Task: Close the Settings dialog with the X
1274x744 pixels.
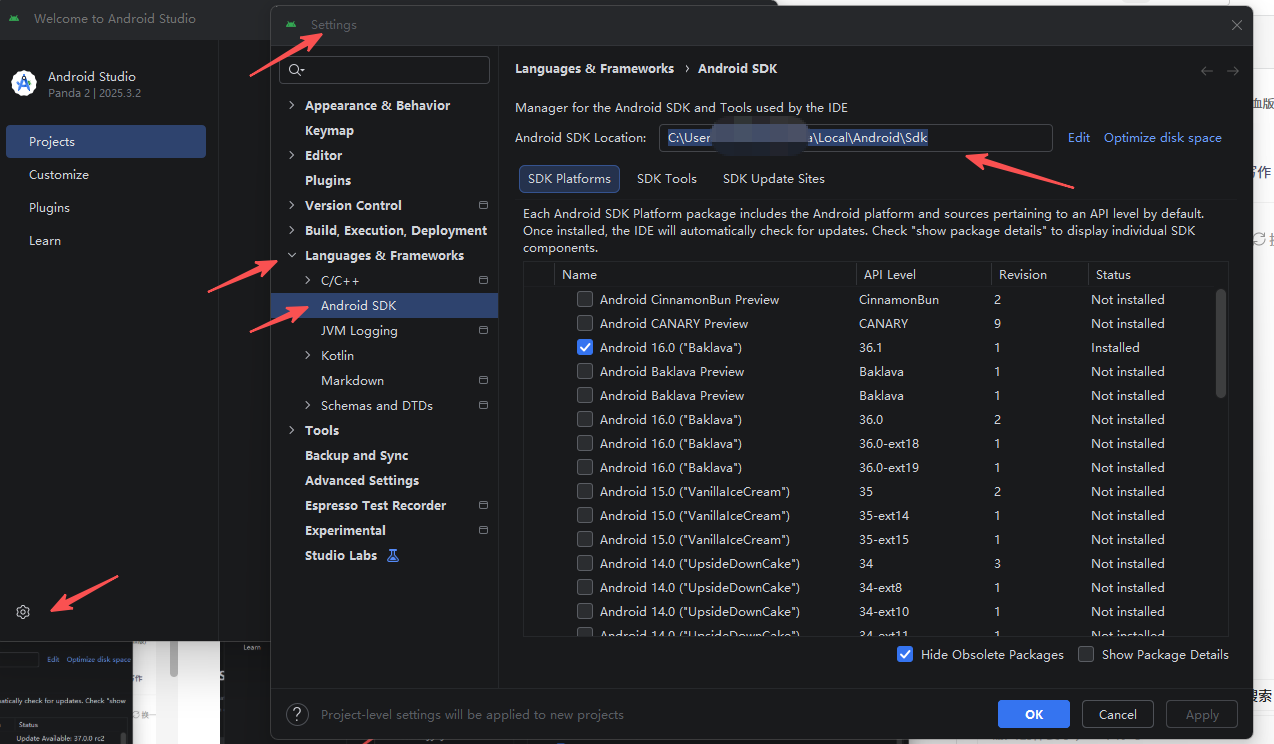Action: [x=1237, y=25]
